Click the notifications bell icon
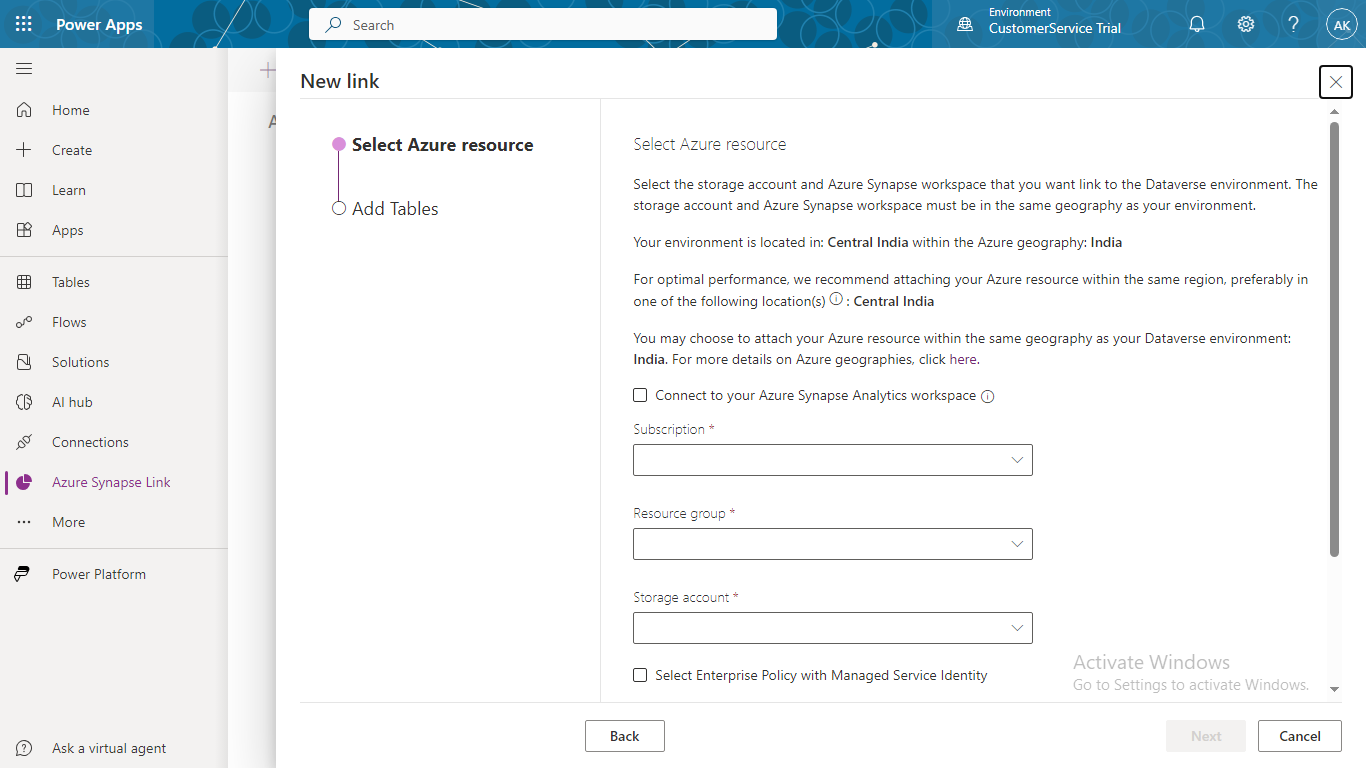 (1197, 24)
